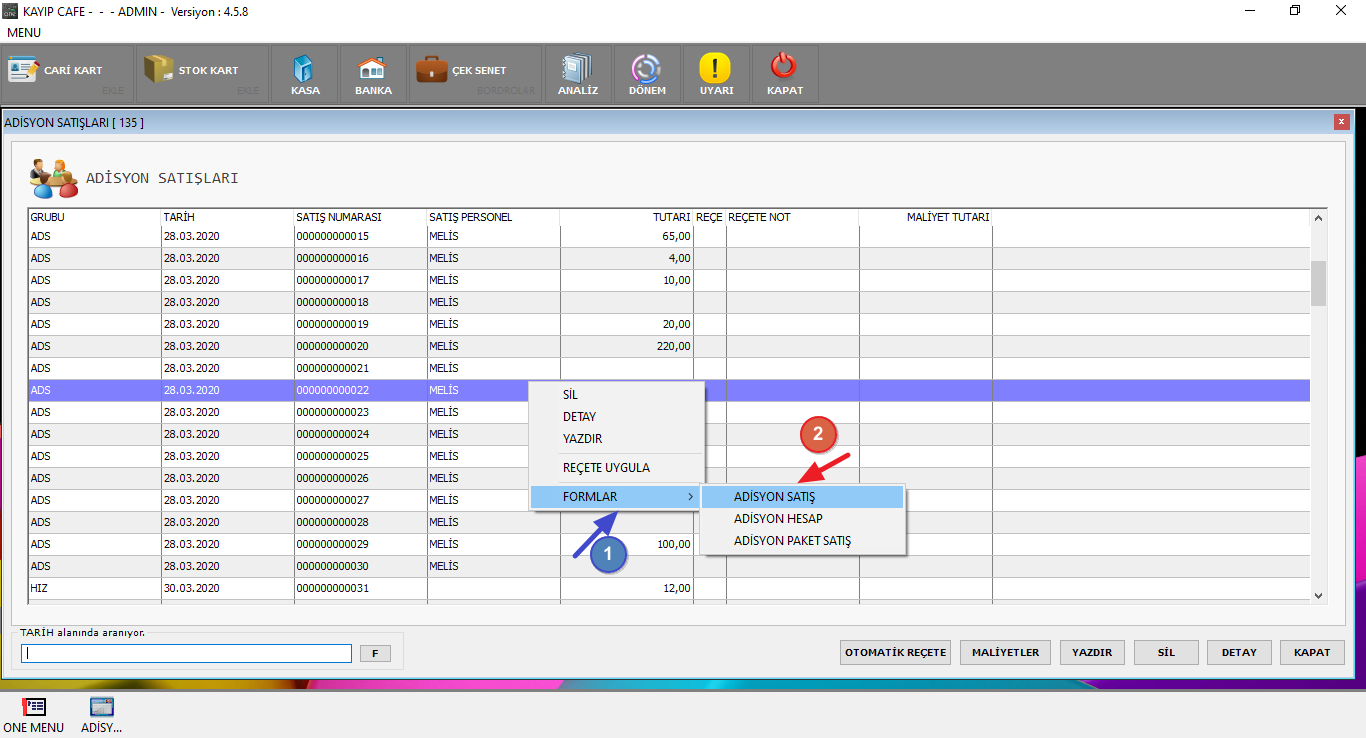Click the MALİYET TUTARI column header

(x=926, y=217)
